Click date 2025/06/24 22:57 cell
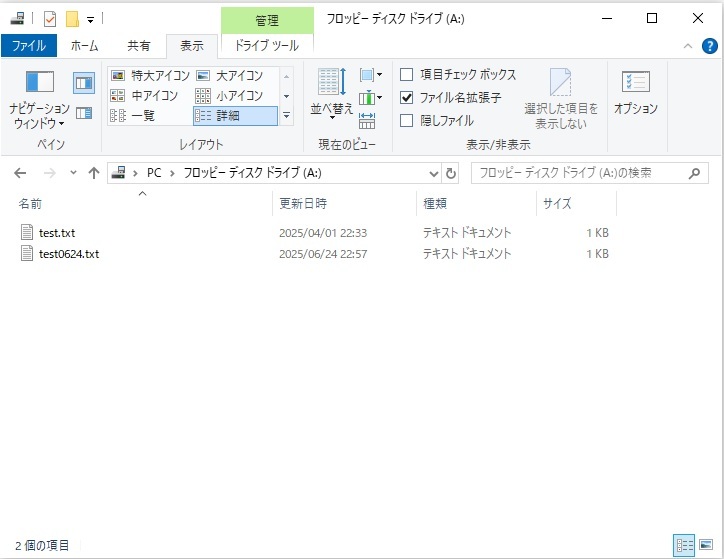 click(323, 254)
